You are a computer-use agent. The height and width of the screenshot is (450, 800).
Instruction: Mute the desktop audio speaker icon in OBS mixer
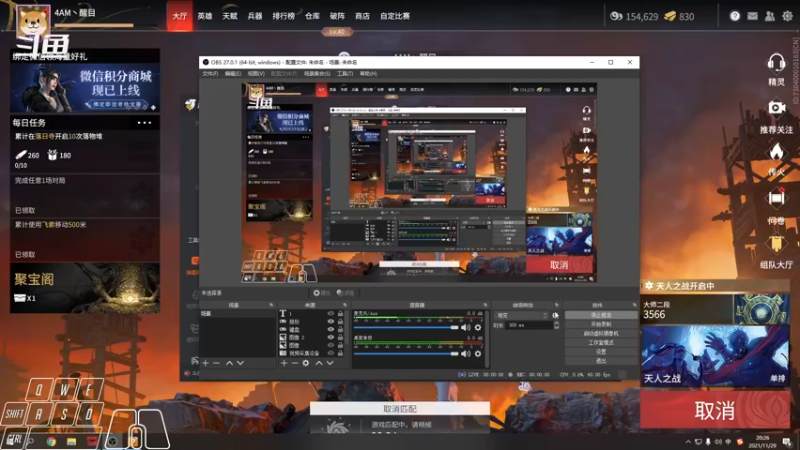click(465, 353)
